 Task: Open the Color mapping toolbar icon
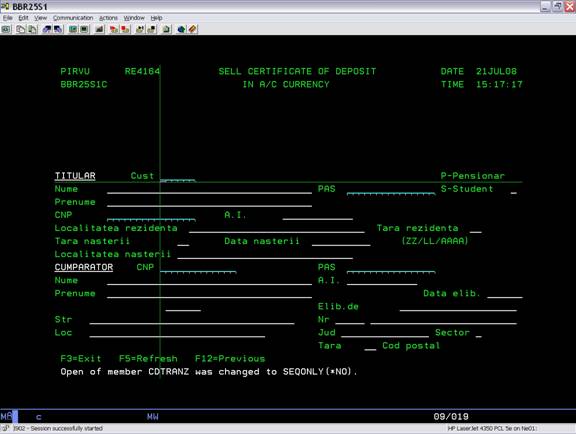pyautogui.click(x=84, y=29)
